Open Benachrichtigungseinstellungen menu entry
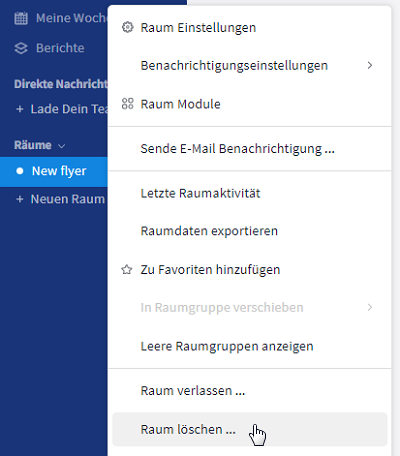Viewport: 400px width, 456px height. point(250,65)
